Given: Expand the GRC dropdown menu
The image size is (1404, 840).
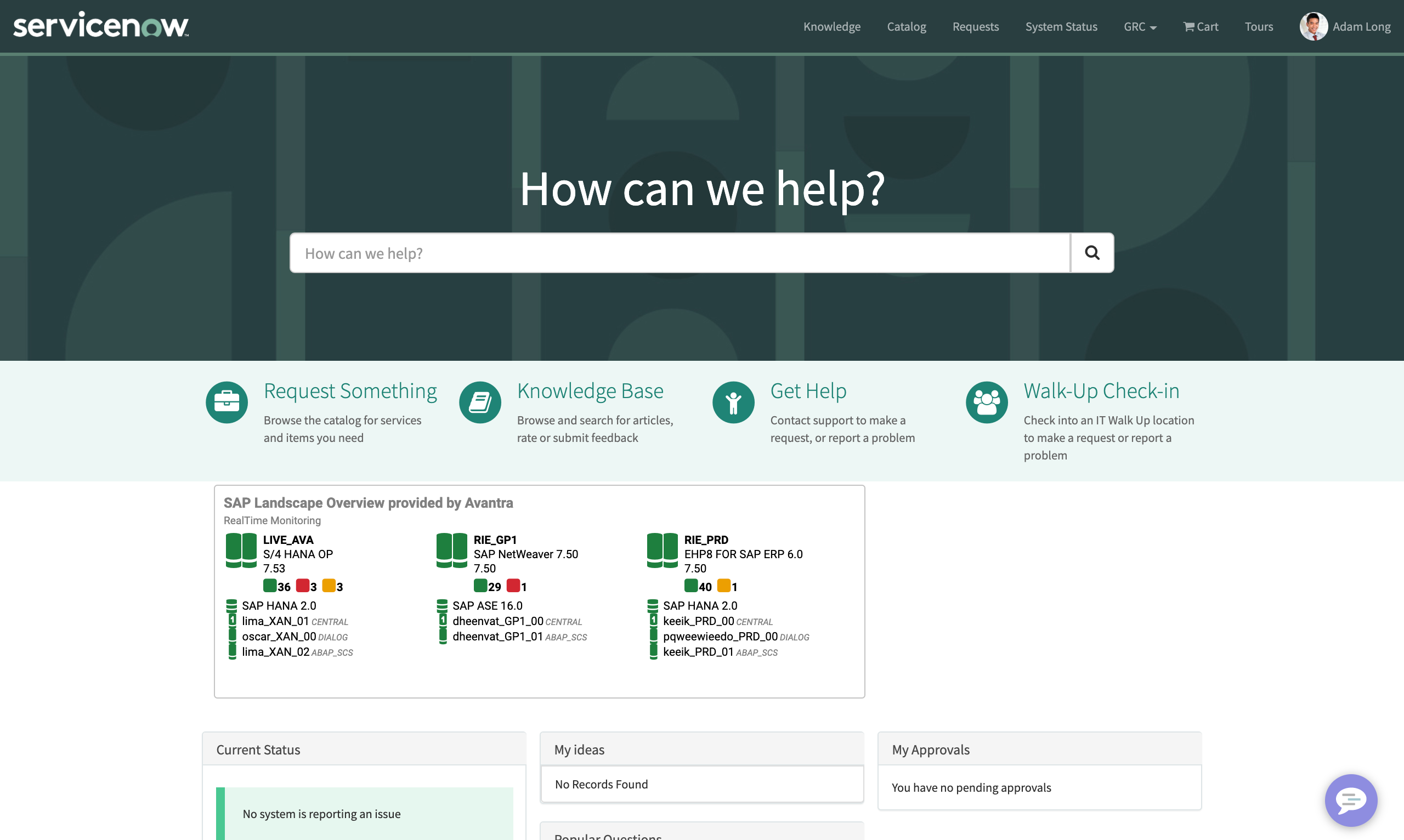Looking at the screenshot, I should 1139,27.
